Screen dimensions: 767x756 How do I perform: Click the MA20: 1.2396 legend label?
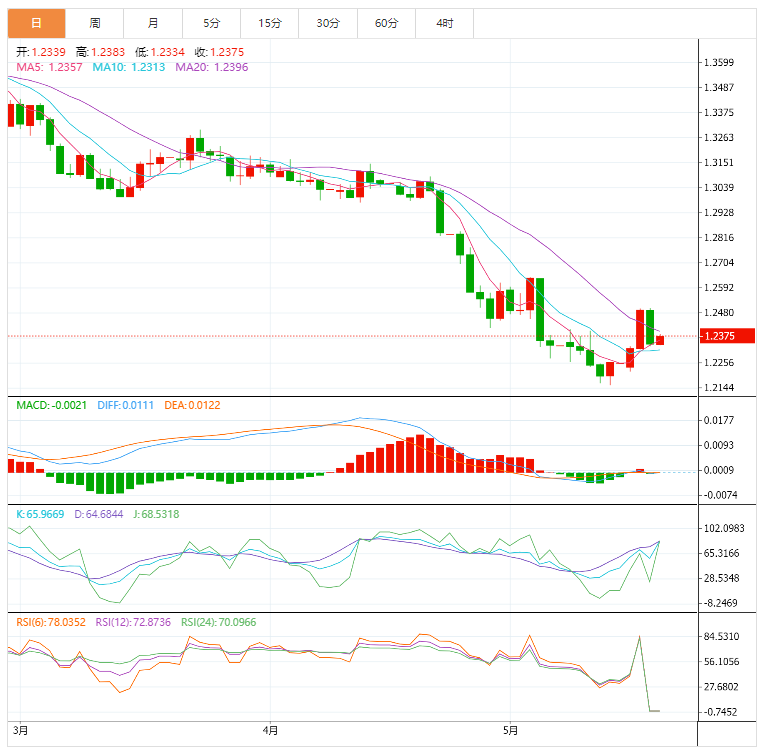tap(212, 67)
